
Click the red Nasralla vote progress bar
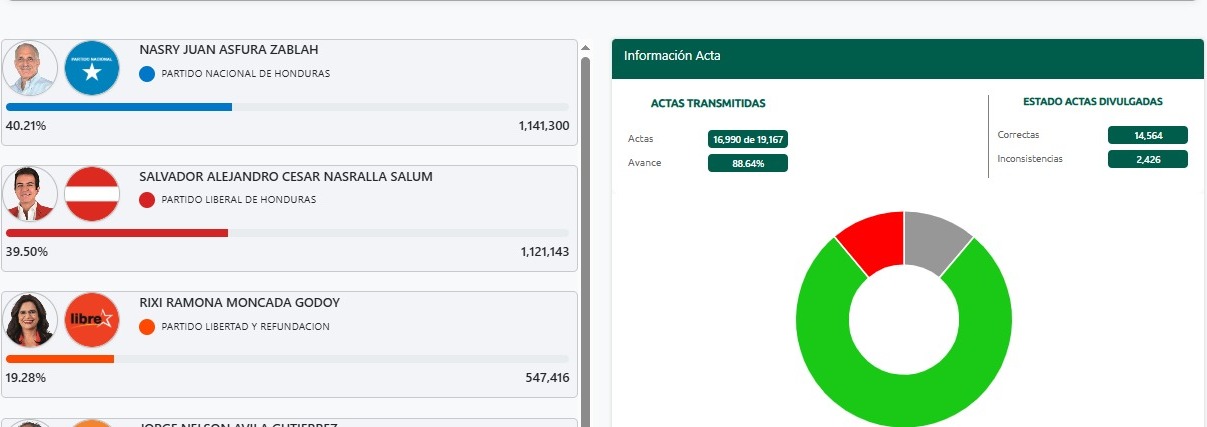pos(117,233)
